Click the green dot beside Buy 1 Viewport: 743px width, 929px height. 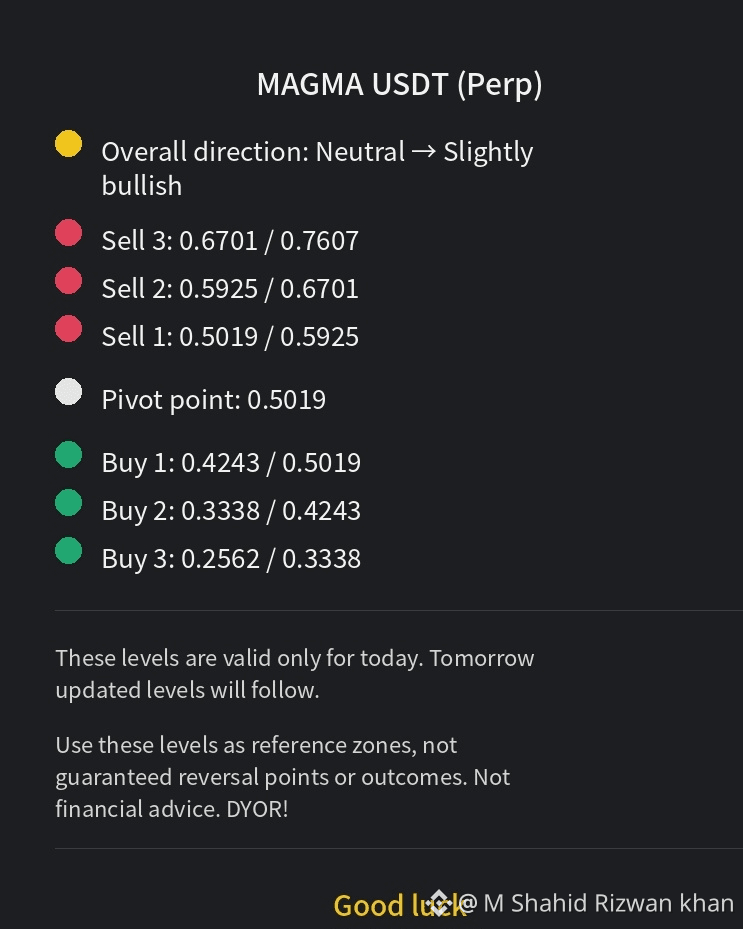[68, 454]
